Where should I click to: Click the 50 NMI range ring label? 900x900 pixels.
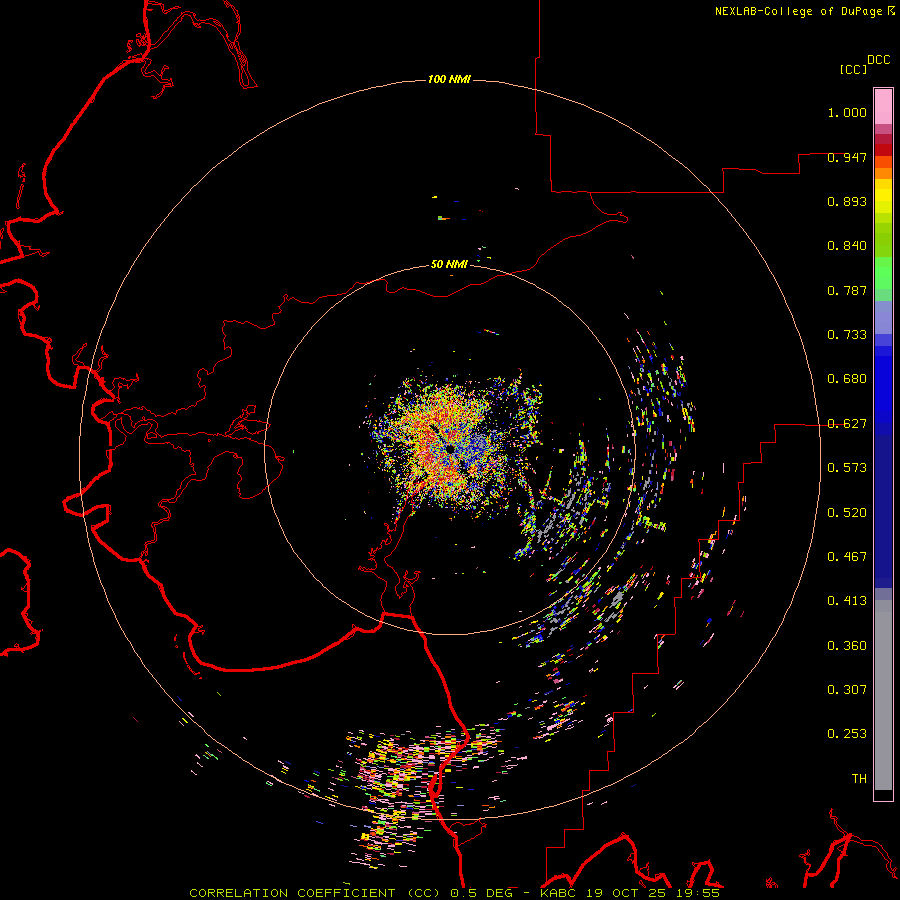click(x=449, y=264)
